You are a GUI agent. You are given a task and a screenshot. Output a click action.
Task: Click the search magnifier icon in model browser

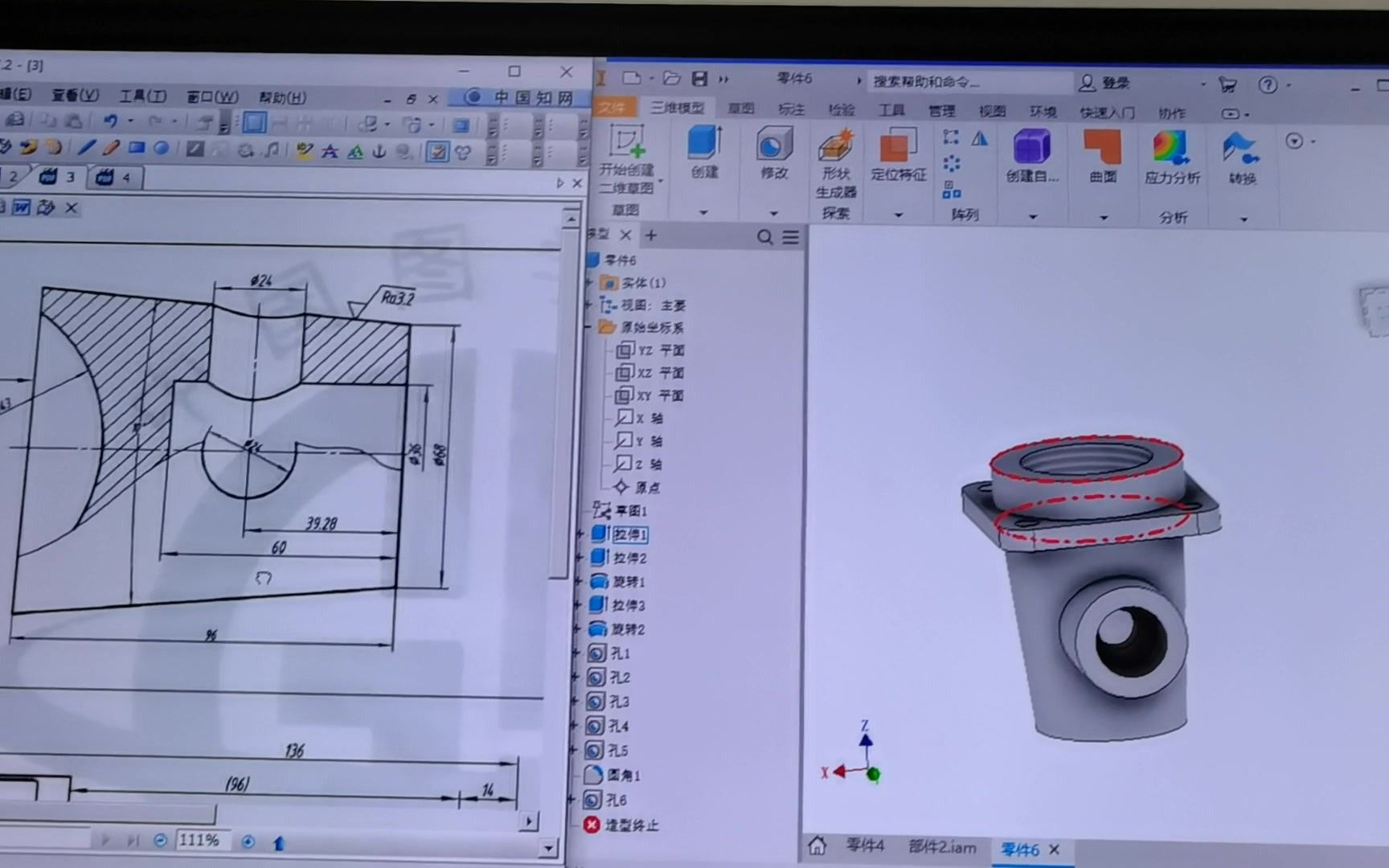point(764,237)
